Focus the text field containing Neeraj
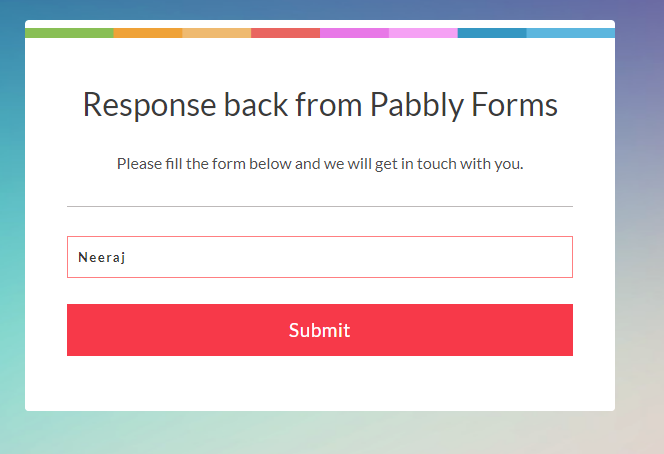 pyautogui.click(x=320, y=257)
